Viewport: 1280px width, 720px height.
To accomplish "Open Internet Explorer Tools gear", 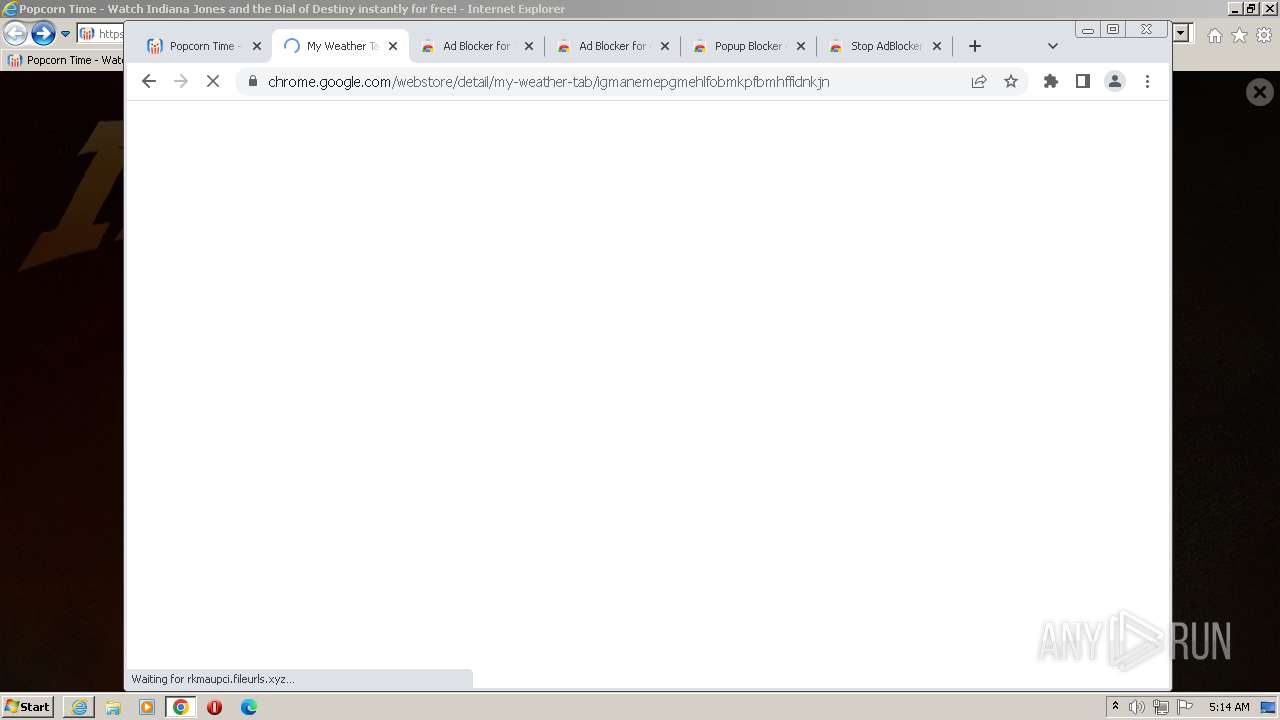I will (1264, 35).
